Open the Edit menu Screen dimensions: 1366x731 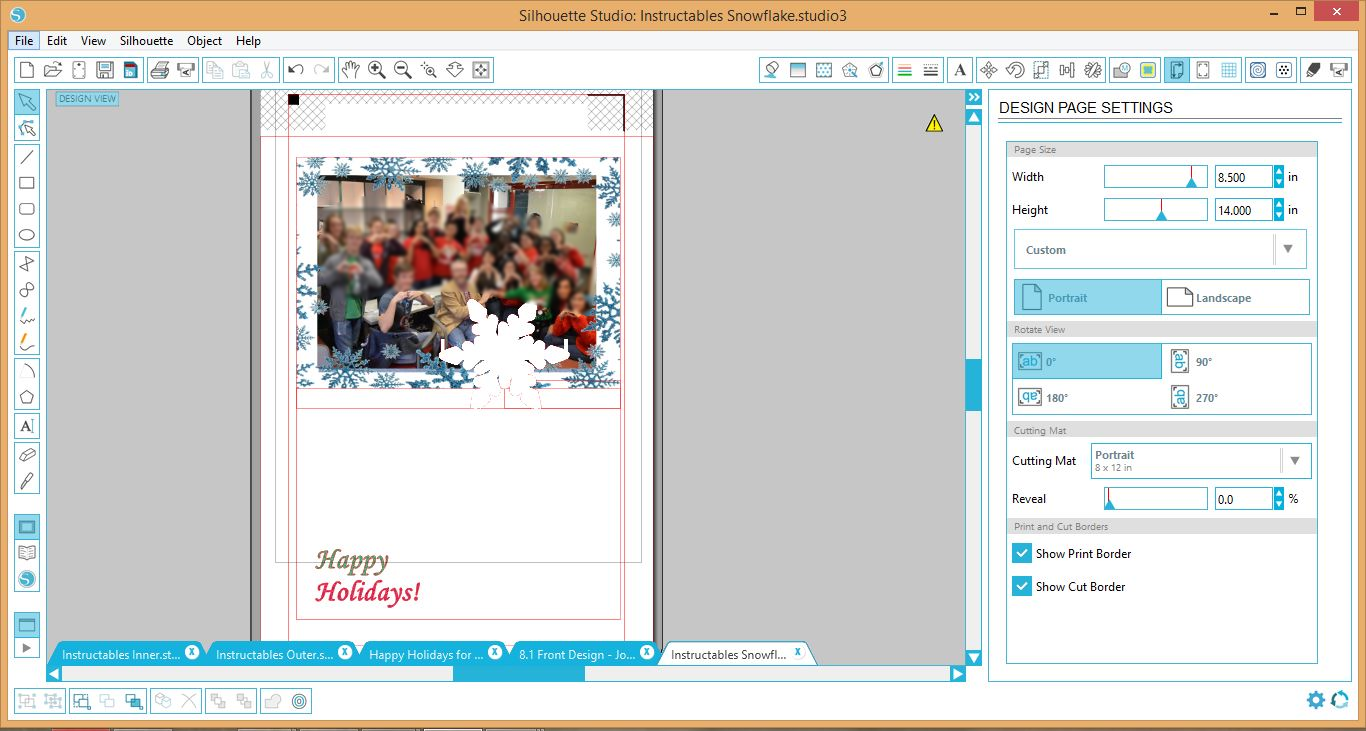(x=57, y=41)
